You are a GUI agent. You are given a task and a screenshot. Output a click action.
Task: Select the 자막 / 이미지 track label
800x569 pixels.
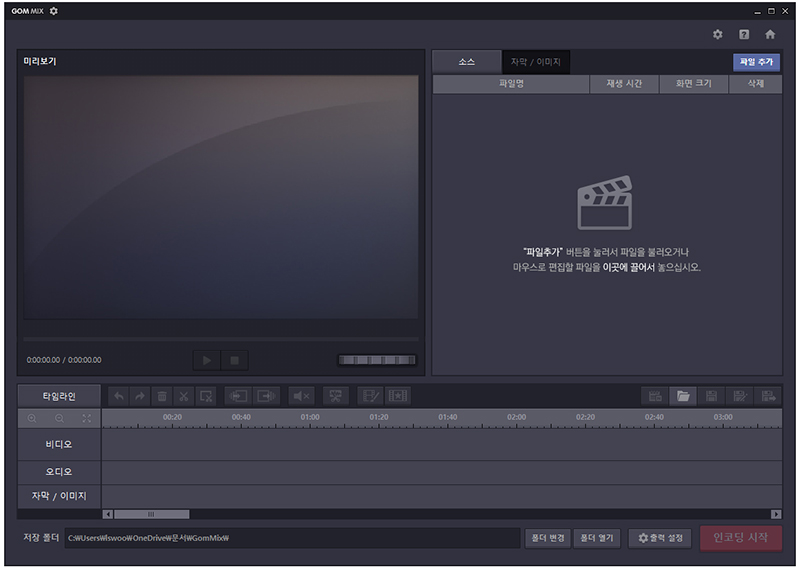(59, 496)
